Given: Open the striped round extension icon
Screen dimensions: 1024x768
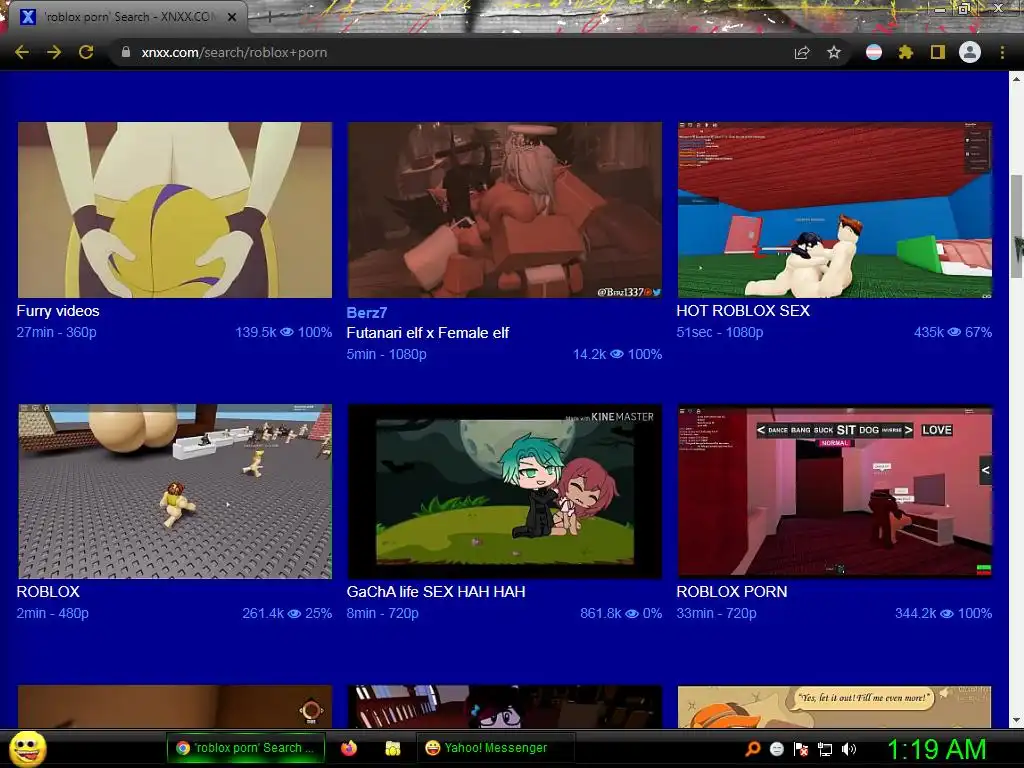Looking at the screenshot, I should (x=874, y=52).
